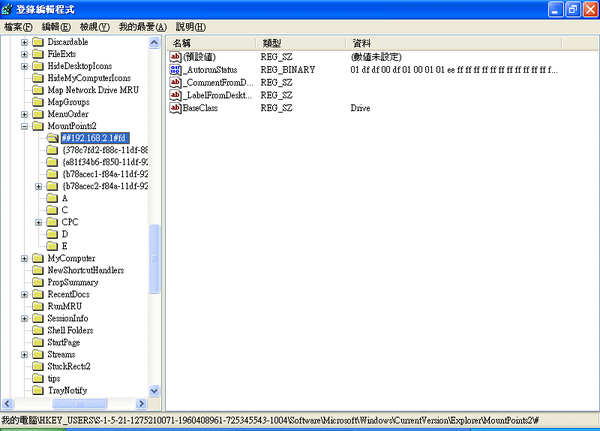Click the registry path in status bar
Viewport: 600px width, 431px height.
270,420
